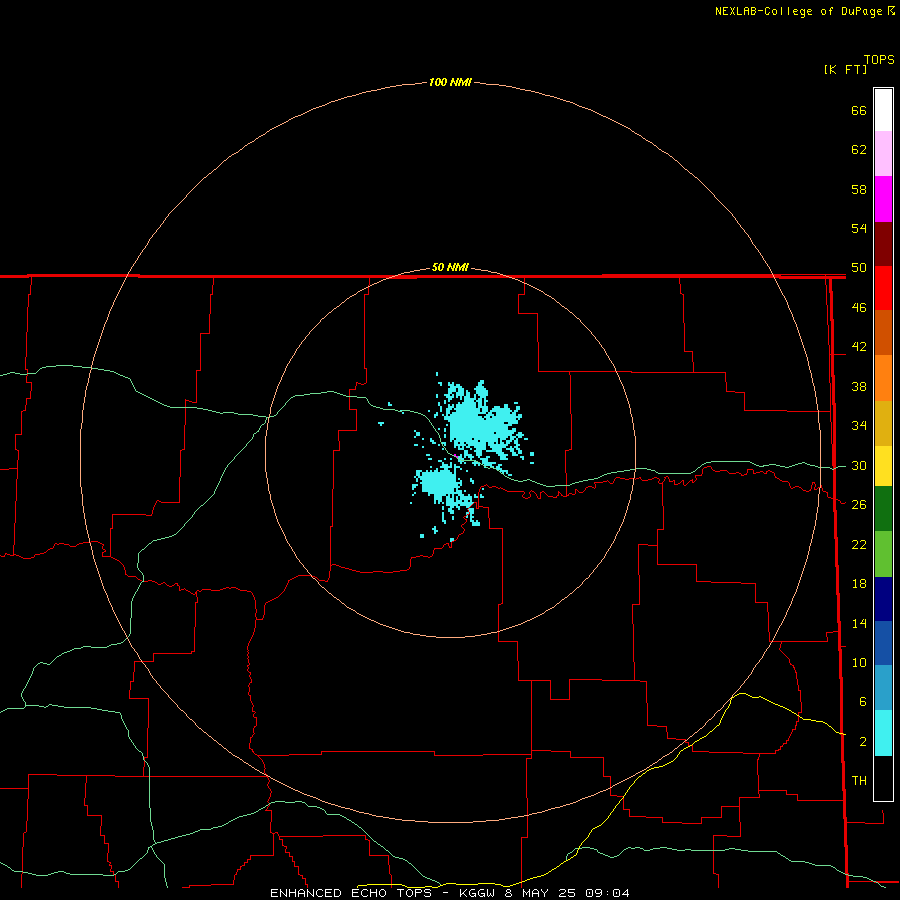Click the magenta swatch at 58

pyautogui.click(x=883, y=199)
